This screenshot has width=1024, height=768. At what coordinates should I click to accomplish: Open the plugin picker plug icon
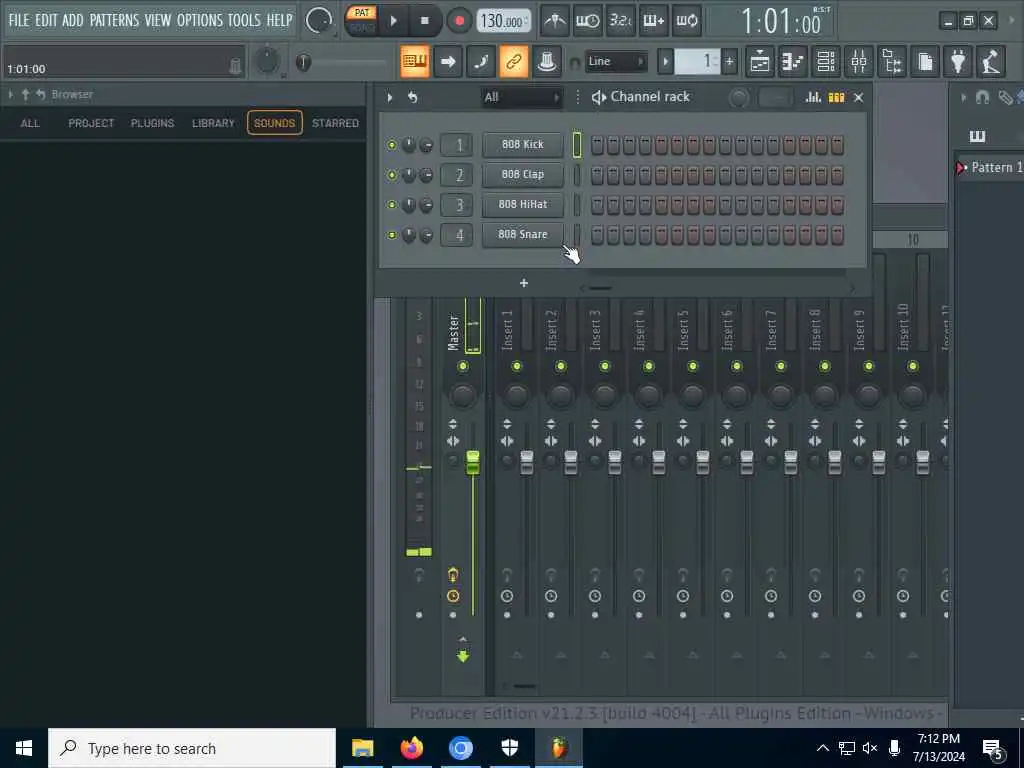click(x=958, y=62)
